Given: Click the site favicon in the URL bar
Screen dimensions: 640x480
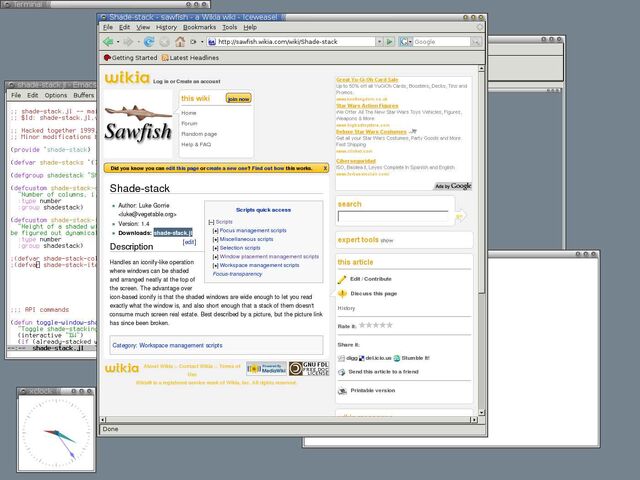Looking at the screenshot, I should [211, 42].
